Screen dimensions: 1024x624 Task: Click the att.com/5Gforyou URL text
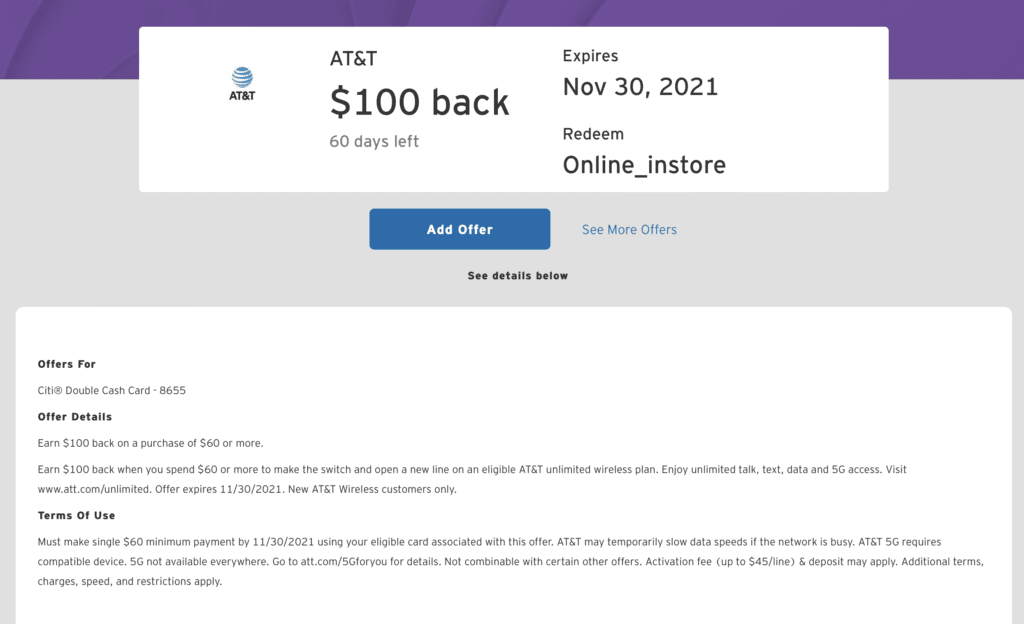click(x=343, y=561)
